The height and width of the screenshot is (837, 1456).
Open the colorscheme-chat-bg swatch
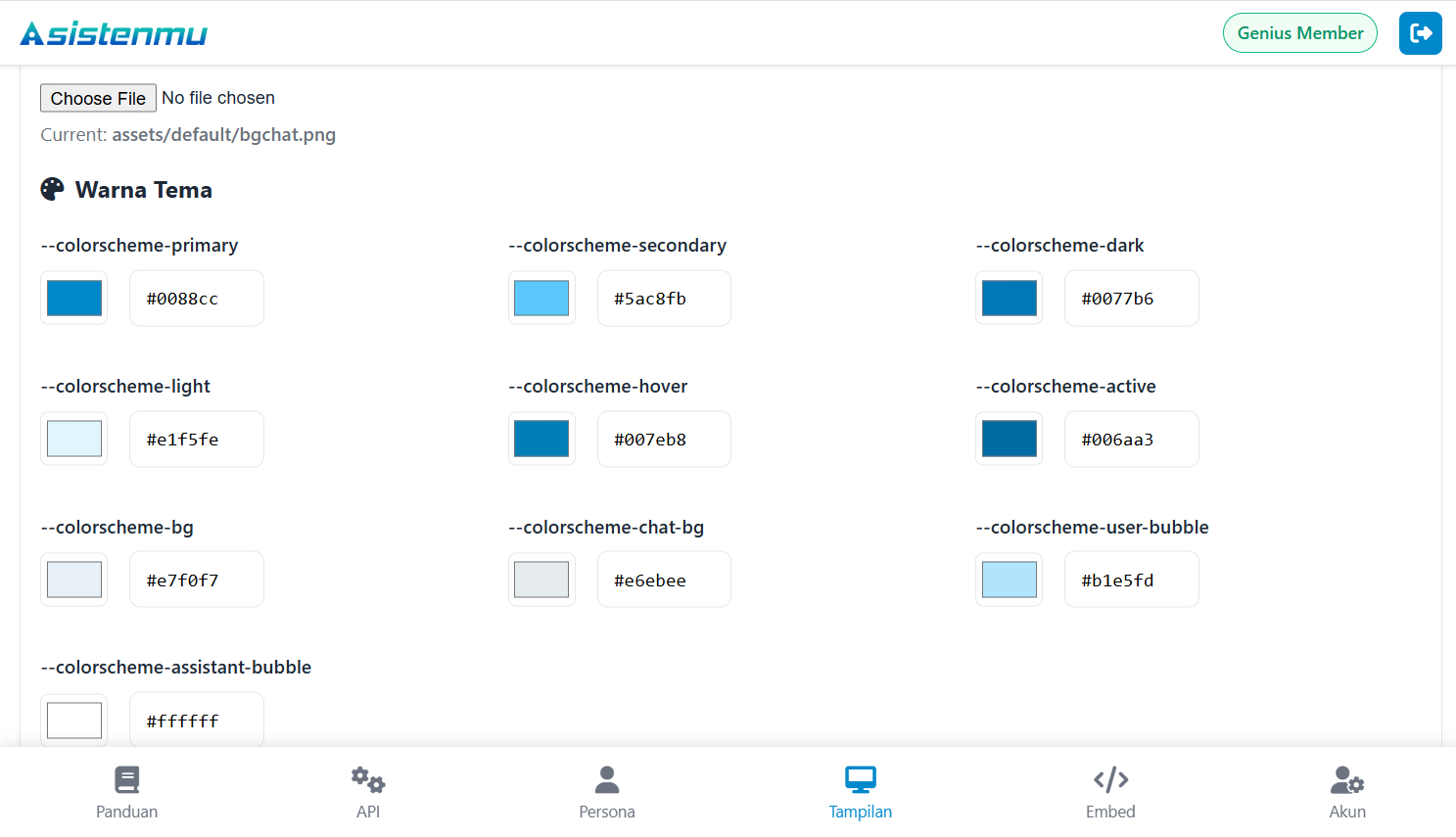541,579
